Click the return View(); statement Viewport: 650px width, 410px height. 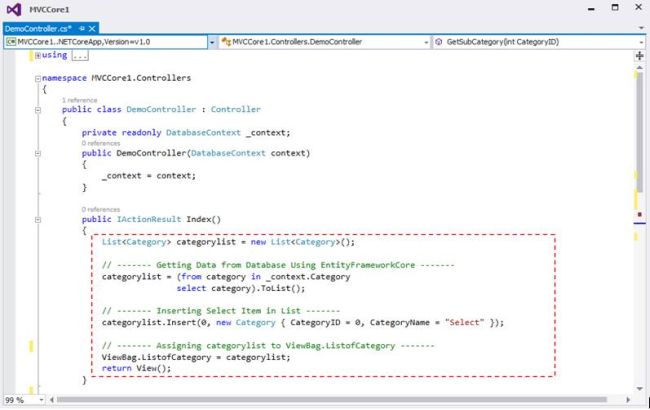(x=136, y=368)
